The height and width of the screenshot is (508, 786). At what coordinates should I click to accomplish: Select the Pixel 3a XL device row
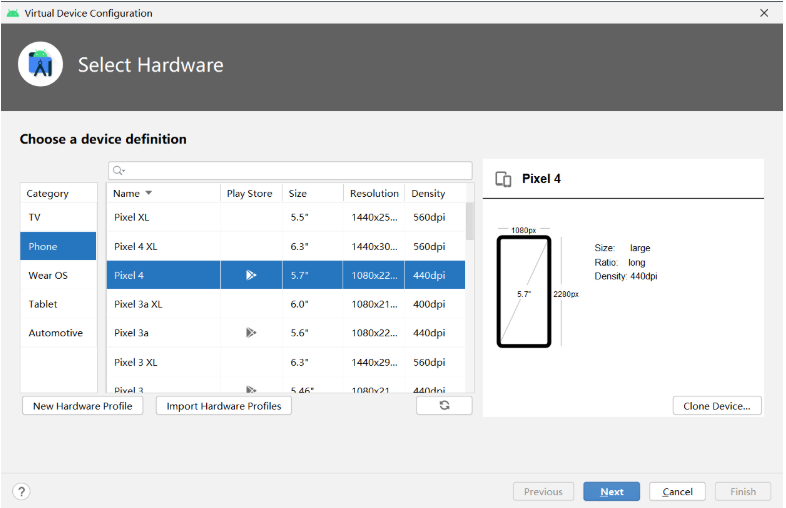[x=286, y=304]
